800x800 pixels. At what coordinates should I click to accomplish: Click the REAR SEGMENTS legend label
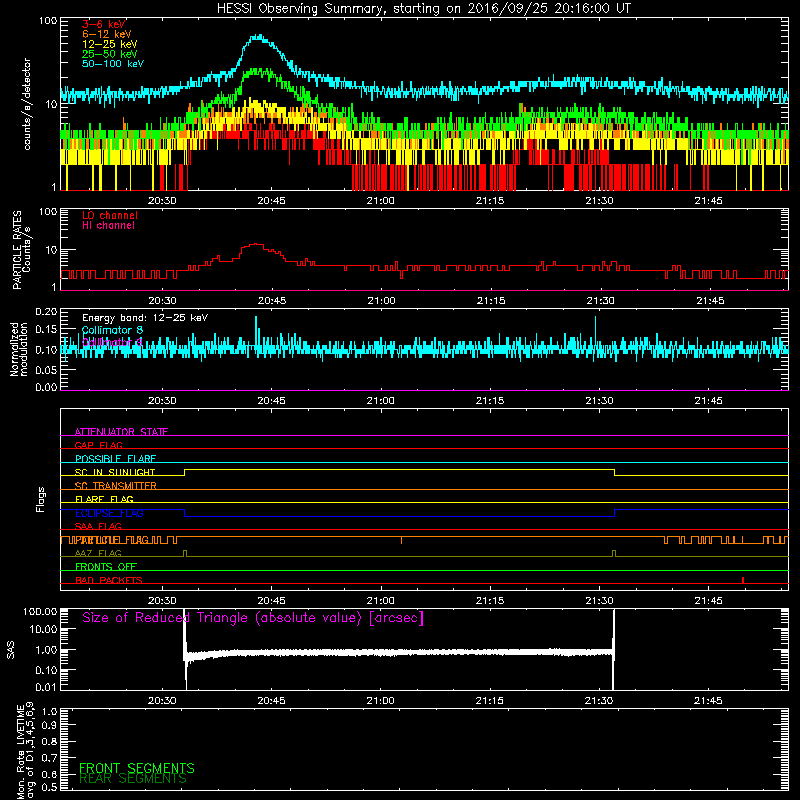[x=133, y=779]
